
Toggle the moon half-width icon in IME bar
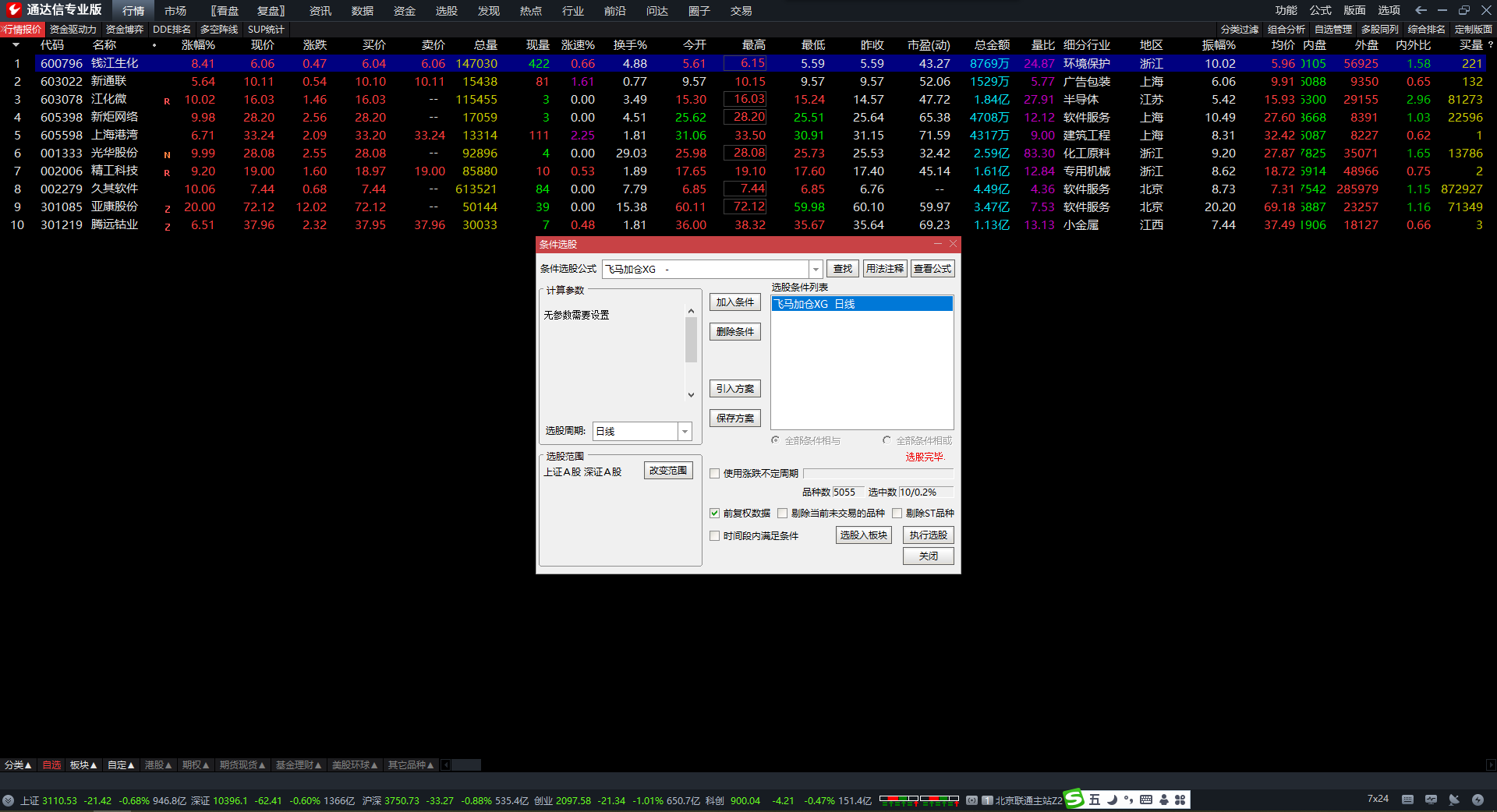click(1113, 800)
